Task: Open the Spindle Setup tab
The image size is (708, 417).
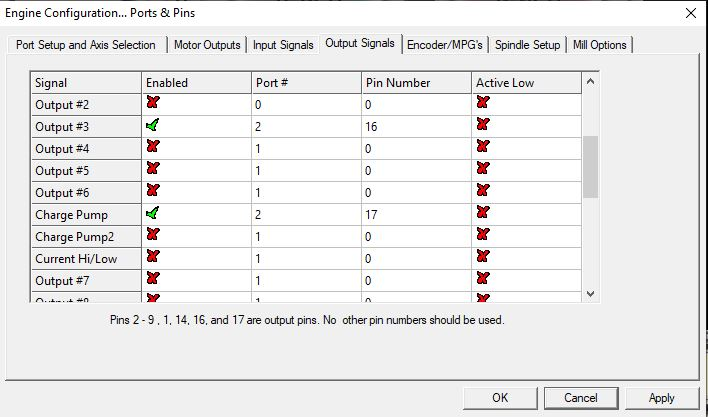Action: coord(527,45)
